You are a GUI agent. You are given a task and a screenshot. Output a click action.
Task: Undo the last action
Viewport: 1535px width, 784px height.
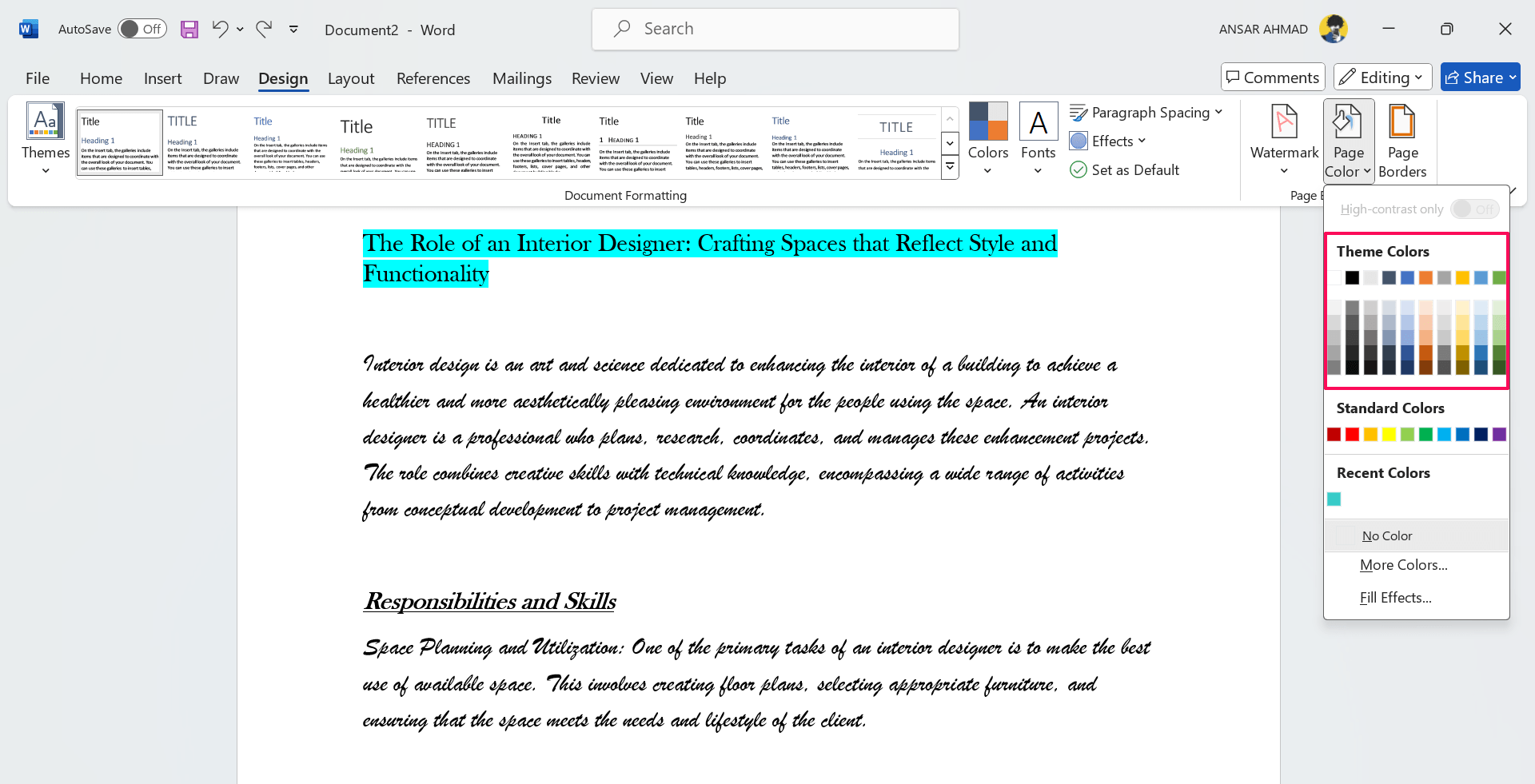220,30
